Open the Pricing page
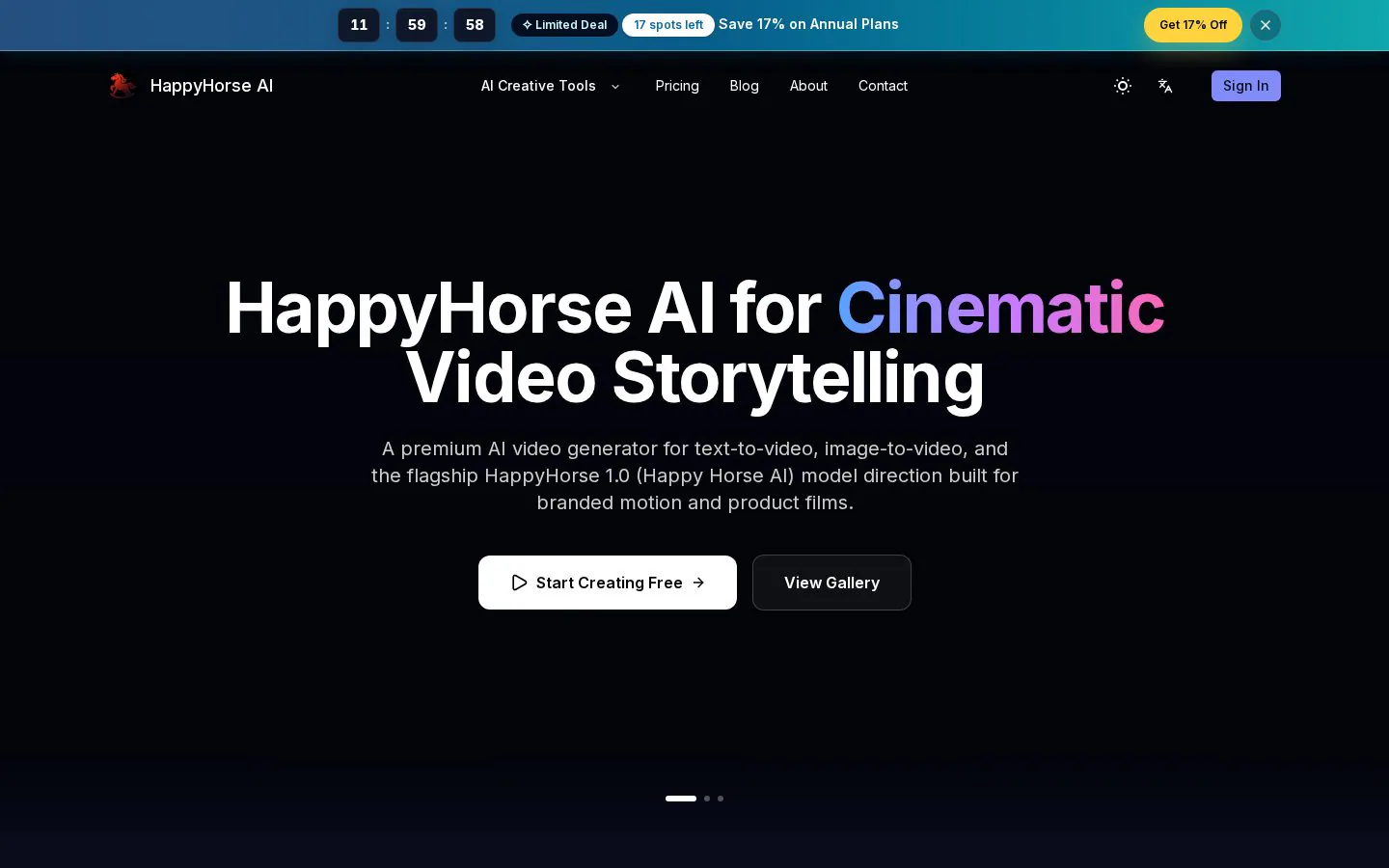This screenshot has width=1389, height=868. click(x=677, y=86)
